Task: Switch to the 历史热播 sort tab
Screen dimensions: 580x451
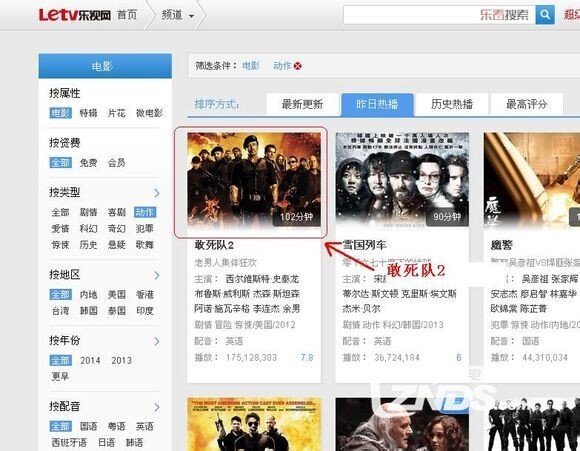Action: [452, 104]
